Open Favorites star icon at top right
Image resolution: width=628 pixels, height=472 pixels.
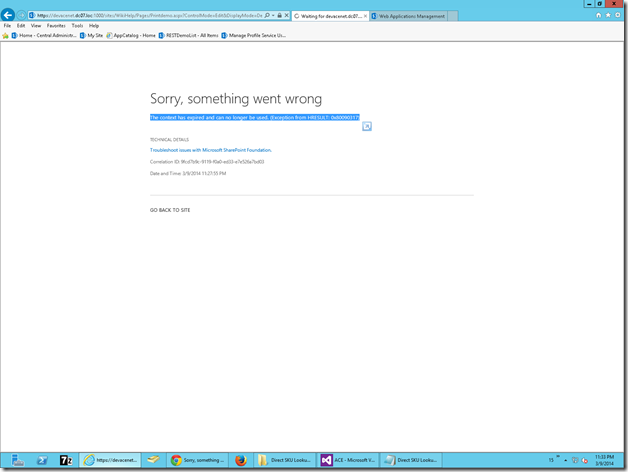(x=608, y=15)
